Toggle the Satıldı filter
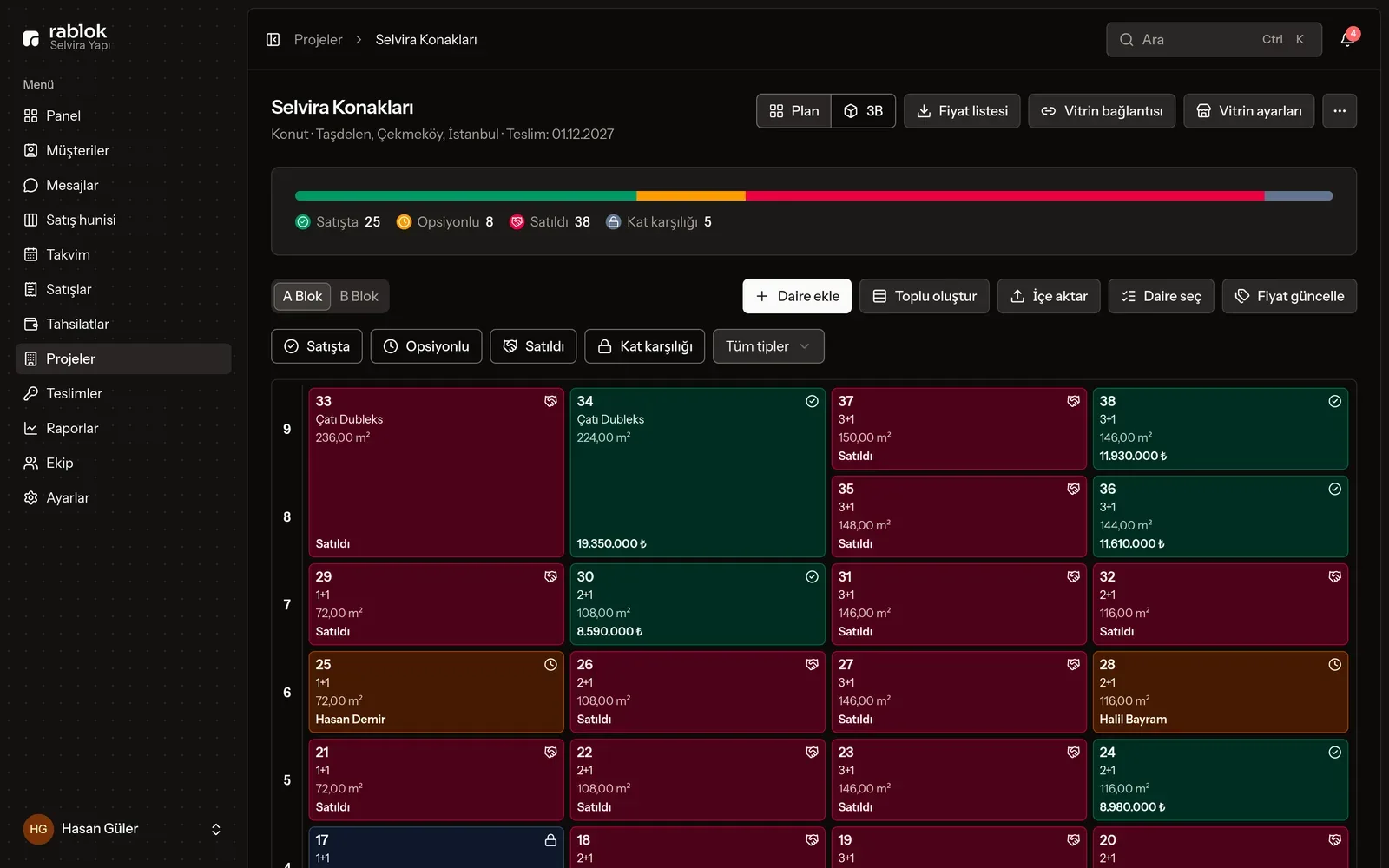The image size is (1389, 868). click(x=533, y=346)
